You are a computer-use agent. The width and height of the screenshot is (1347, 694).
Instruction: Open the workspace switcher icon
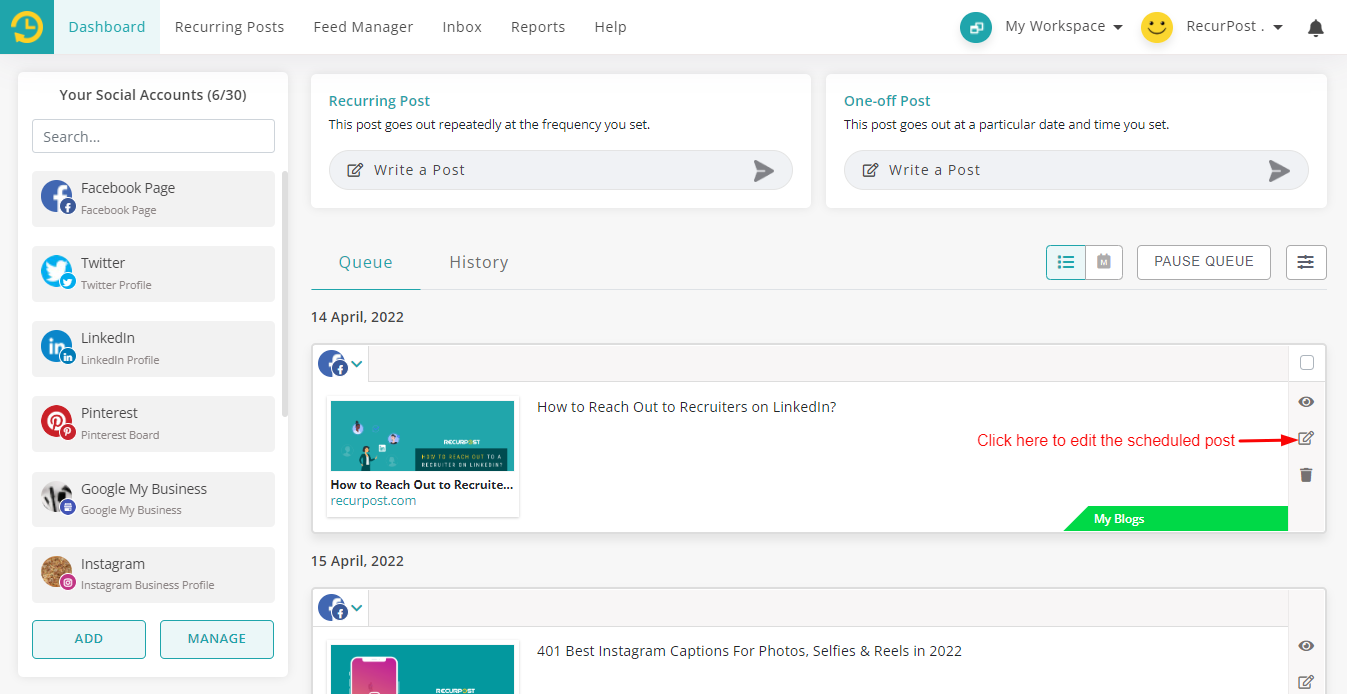coord(975,27)
